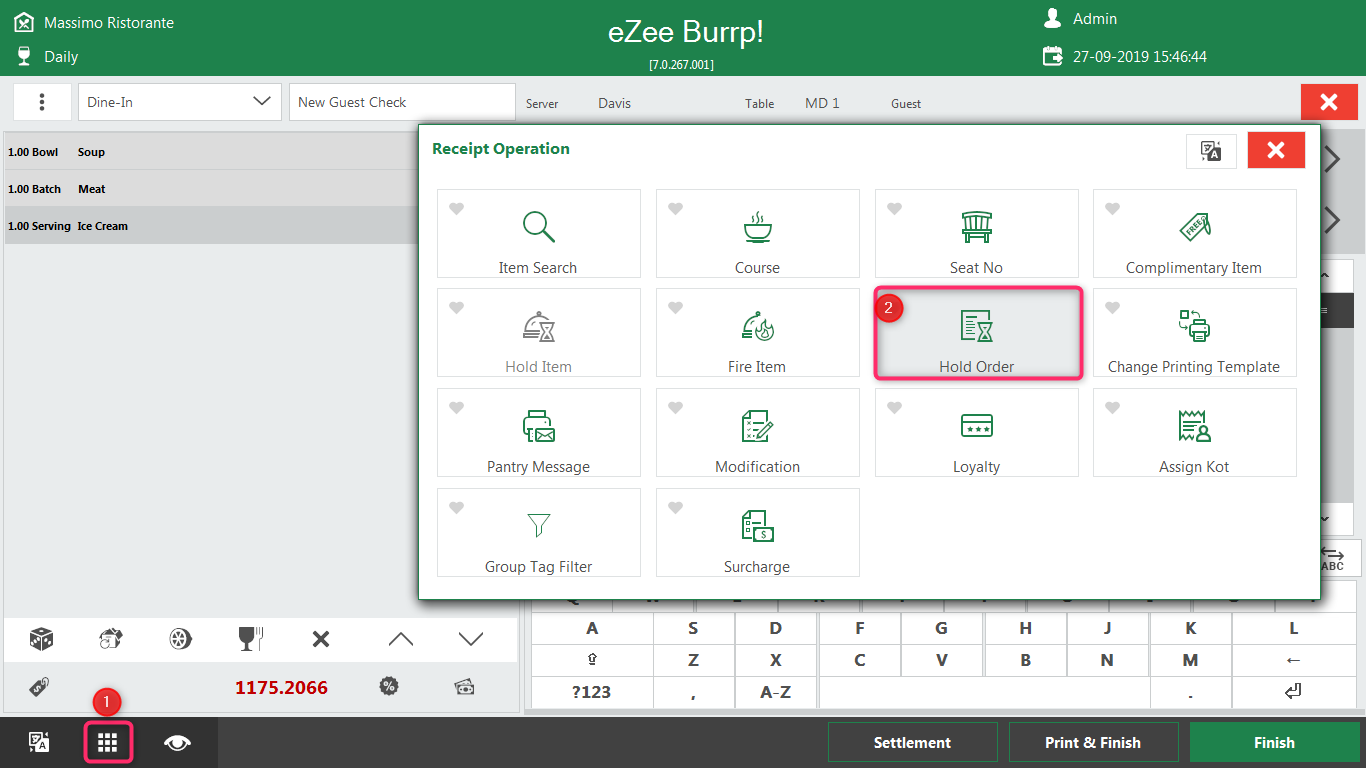Favorite the Complimentary Item heart
Image resolution: width=1366 pixels, height=768 pixels.
pyautogui.click(x=1112, y=208)
